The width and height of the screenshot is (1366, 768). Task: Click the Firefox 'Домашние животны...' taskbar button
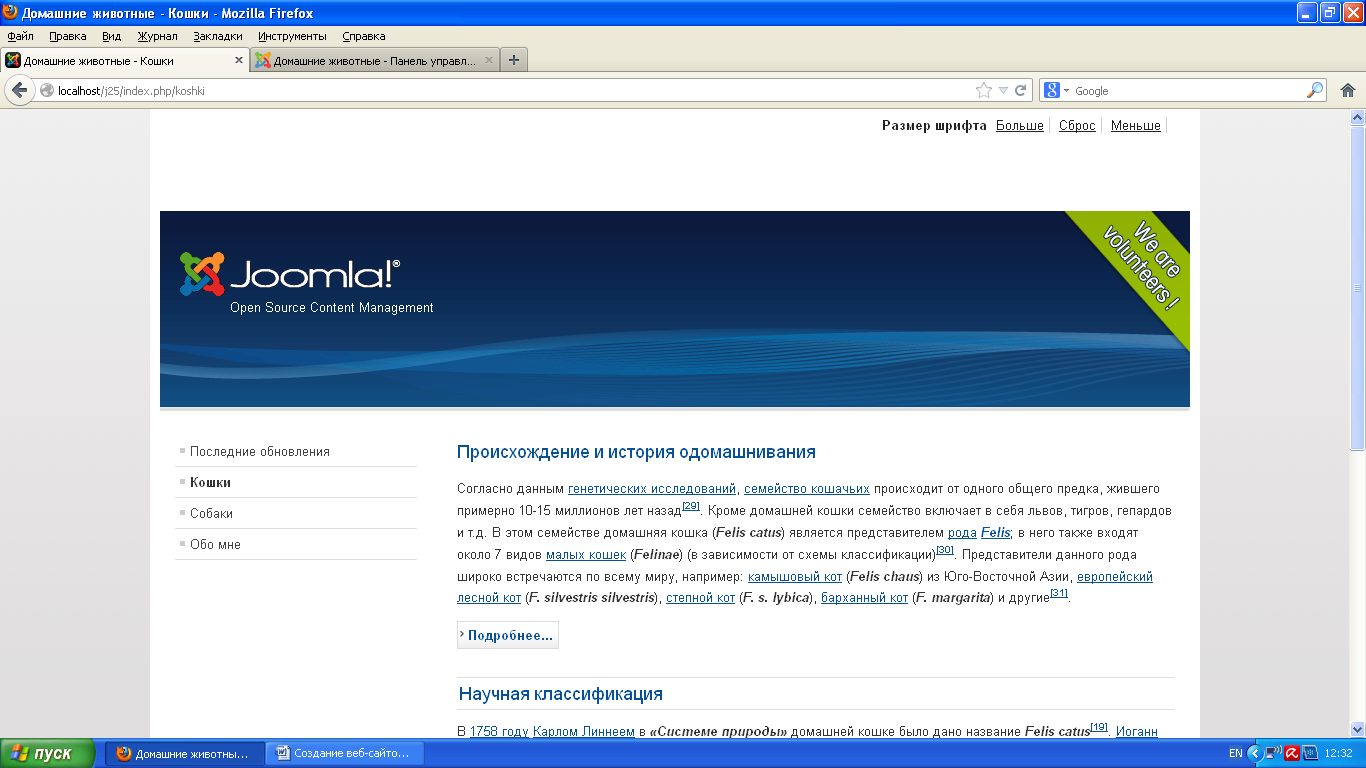click(x=184, y=753)
